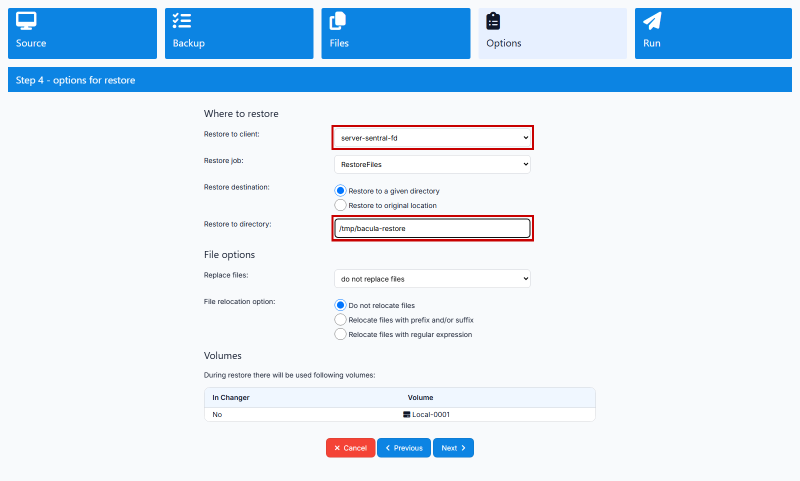Open the Restore job dropdown
The height and width of the screenshot is (481, 800).
(x=432, y=164)
